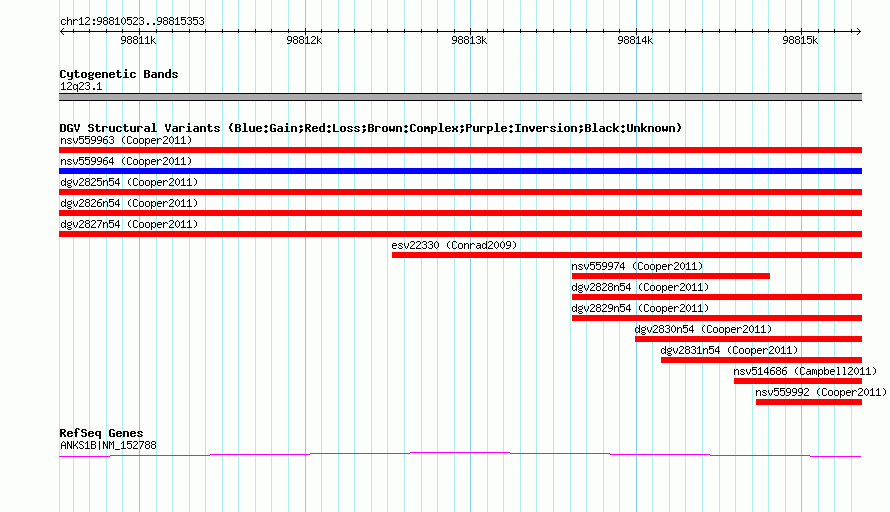Click the dgv2829n54 (Cooper2011) label
Viewport: 890px width, 512px height.
(x=640, y=308)
